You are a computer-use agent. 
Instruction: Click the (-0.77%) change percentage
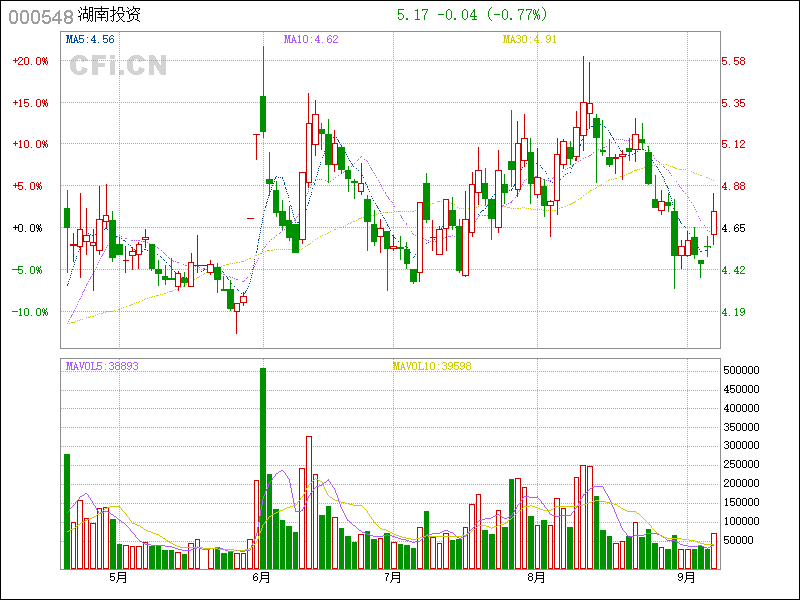[x=515, y=15]
